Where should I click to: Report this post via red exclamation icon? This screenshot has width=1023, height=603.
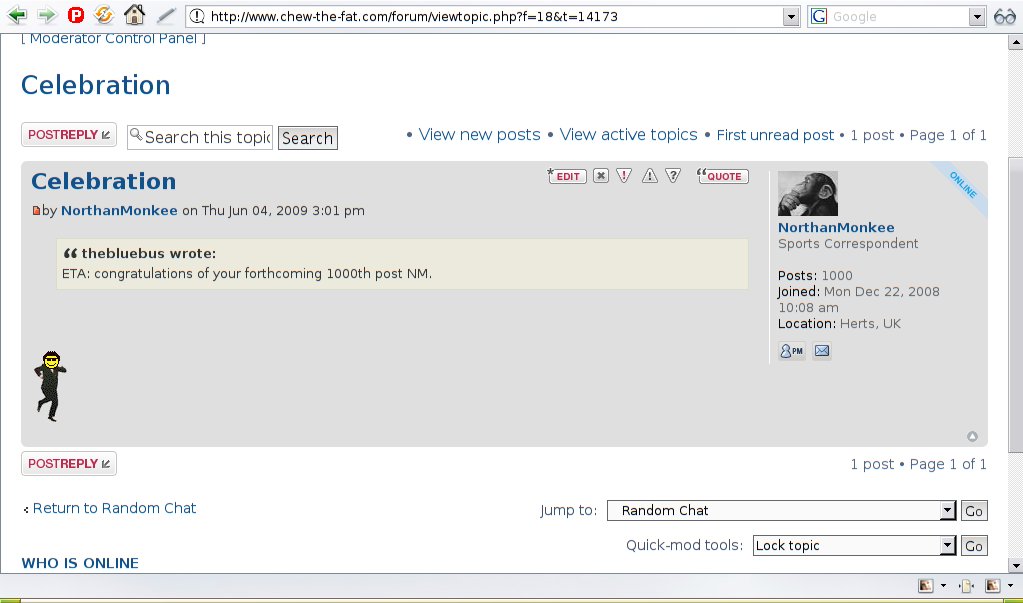pos(624,176)
